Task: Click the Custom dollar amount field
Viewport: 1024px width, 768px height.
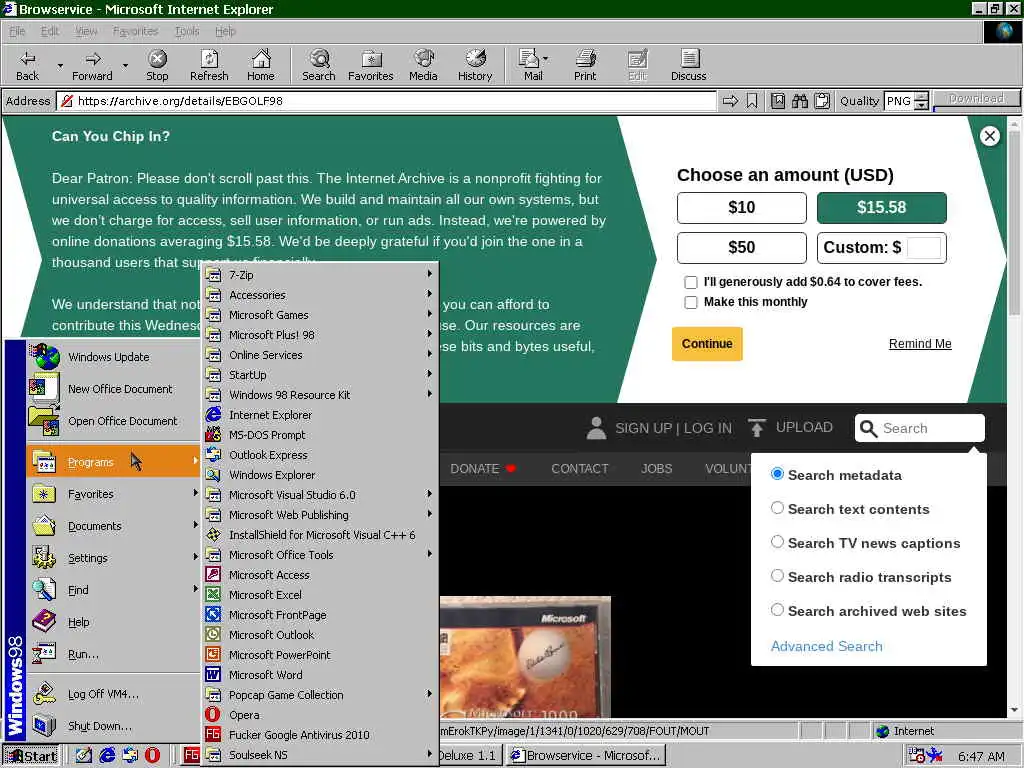Action: [x=924, y=248]
